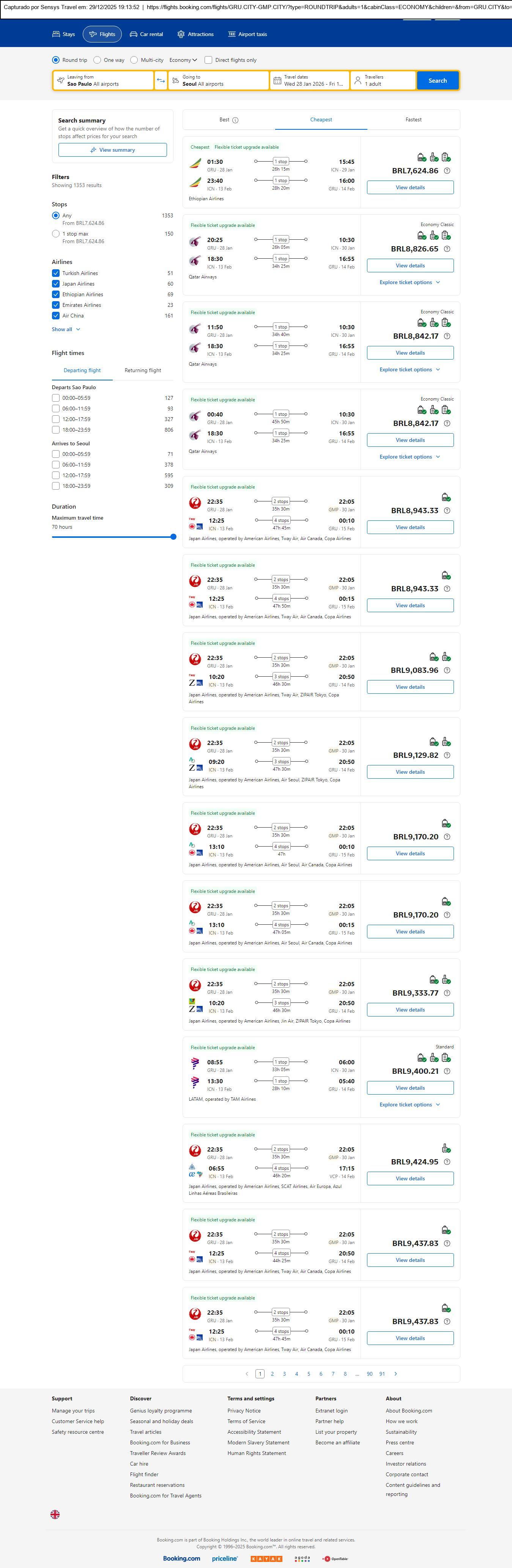
Task: Click the blue Search button
Action: (437, 80)
